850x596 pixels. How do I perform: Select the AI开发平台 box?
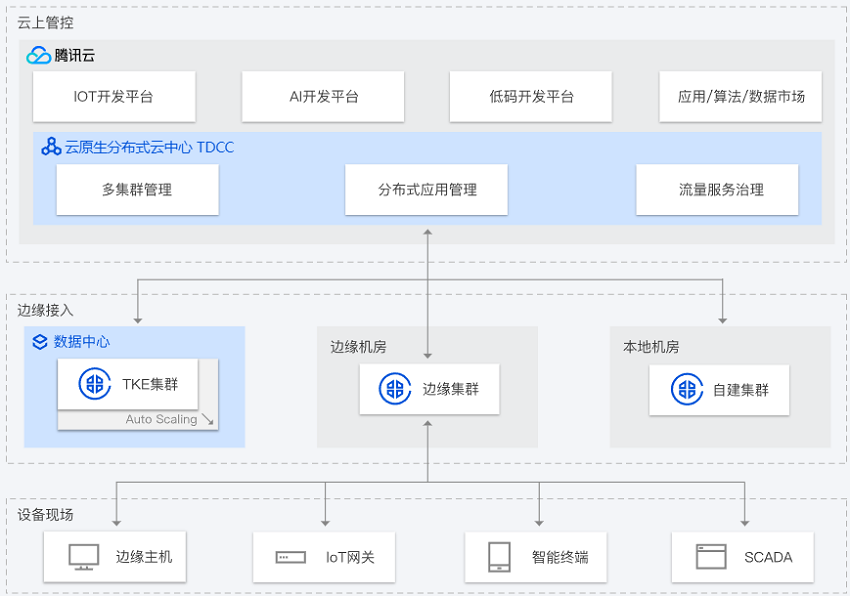(323, 97)
